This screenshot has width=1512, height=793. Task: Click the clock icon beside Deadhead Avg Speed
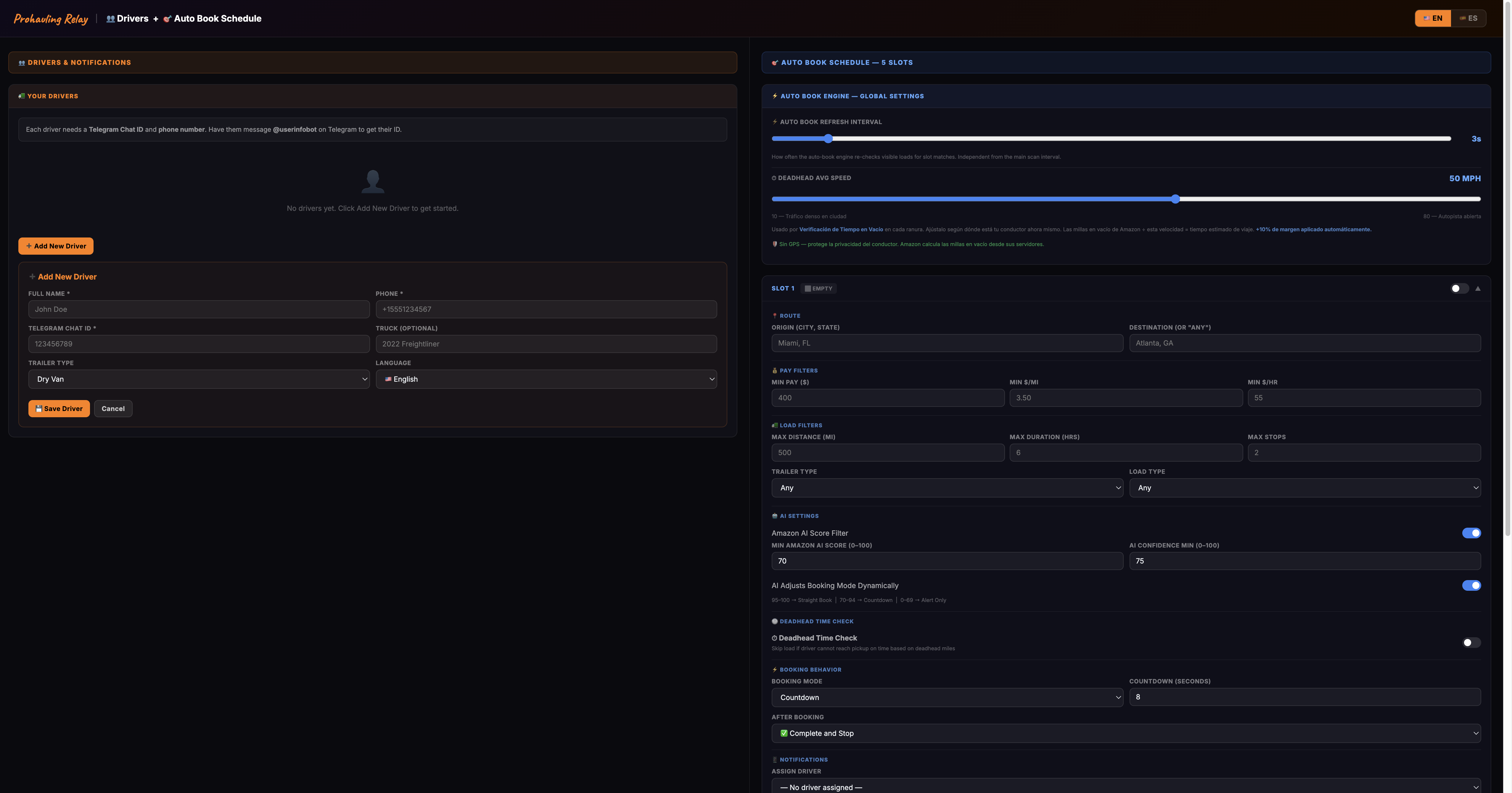coord(774,178)
